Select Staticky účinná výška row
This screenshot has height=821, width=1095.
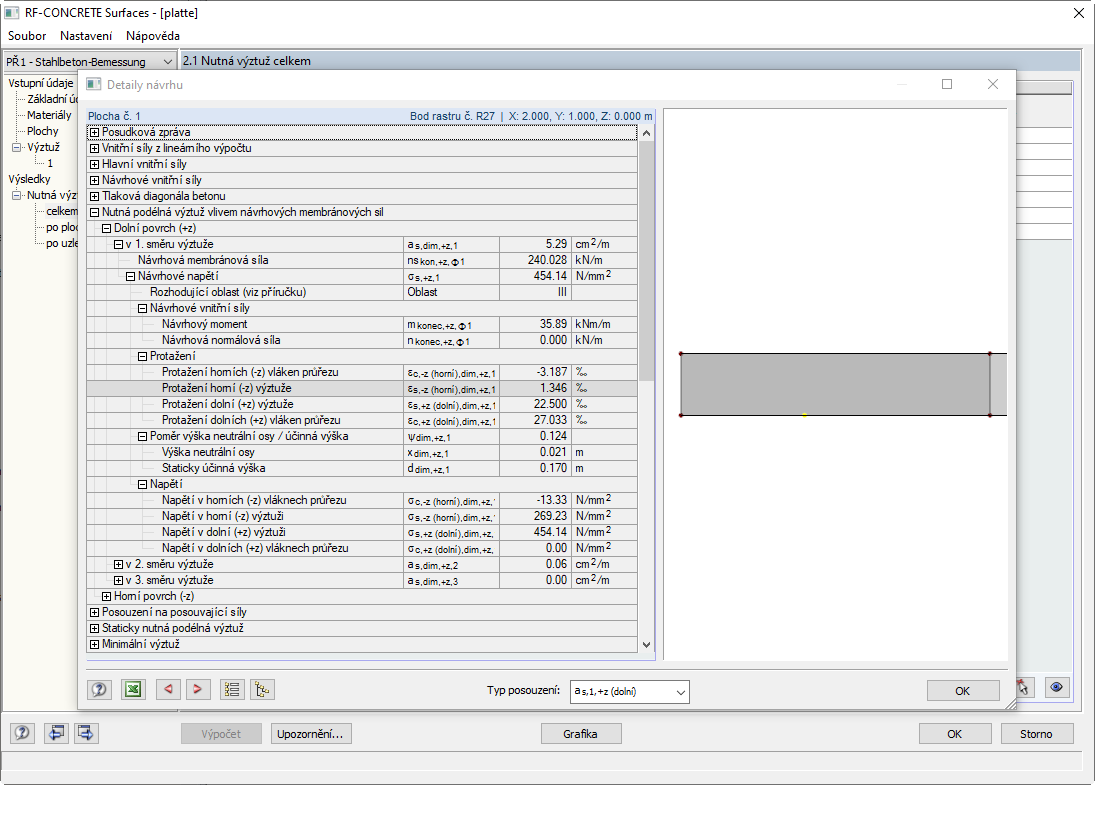point(362,468)
